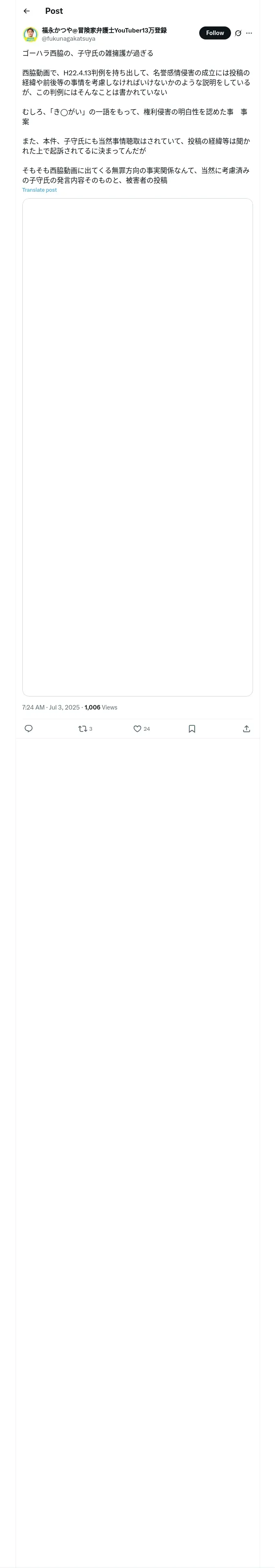Click the back arrow icon
This screenshot has height=1568, width=275.
click(26, 11)
